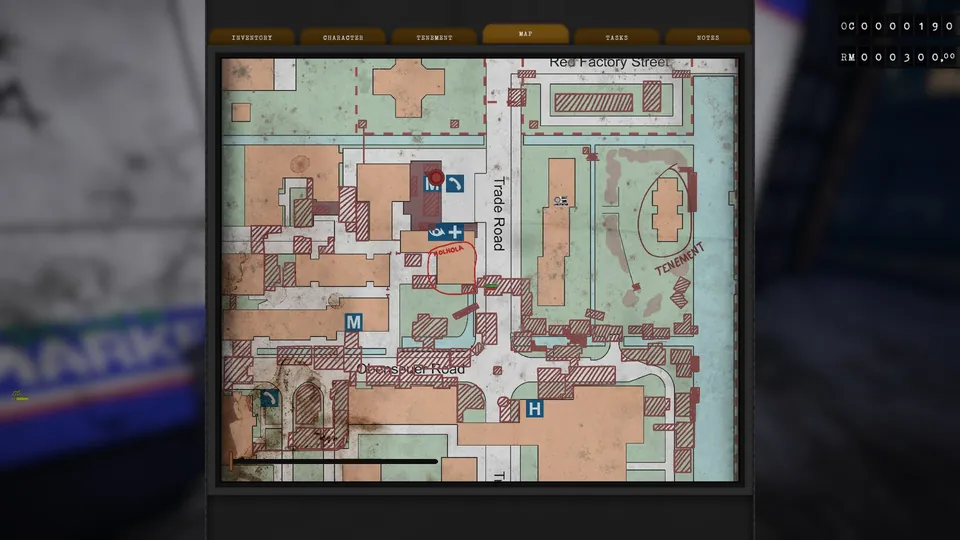Open the Notes tab
Screen dimensions: 960x540
coord(708,37)
